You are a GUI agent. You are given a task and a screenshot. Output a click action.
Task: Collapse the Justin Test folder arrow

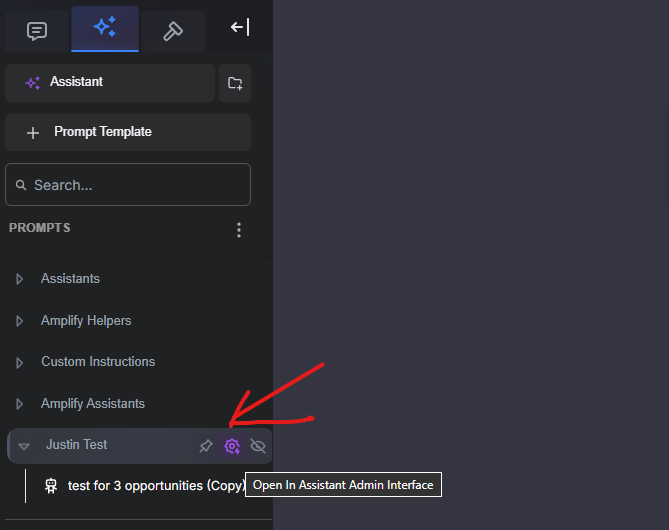(24, 446)
